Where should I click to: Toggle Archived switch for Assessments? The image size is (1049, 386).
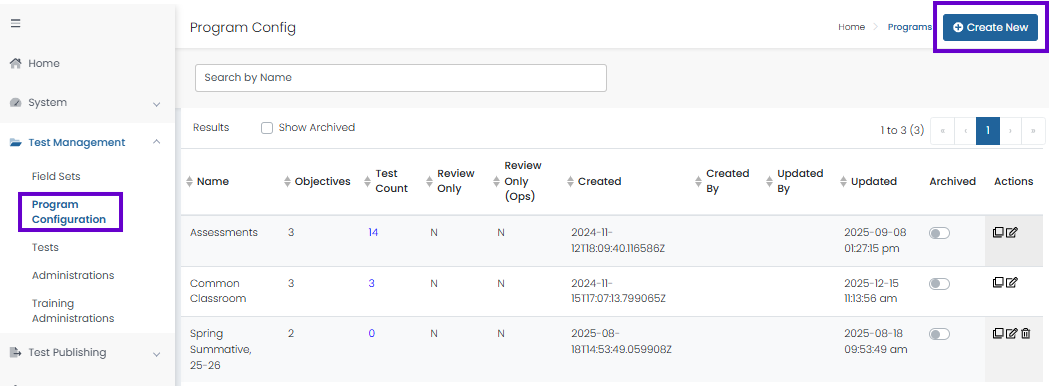[x=939, y=233]
